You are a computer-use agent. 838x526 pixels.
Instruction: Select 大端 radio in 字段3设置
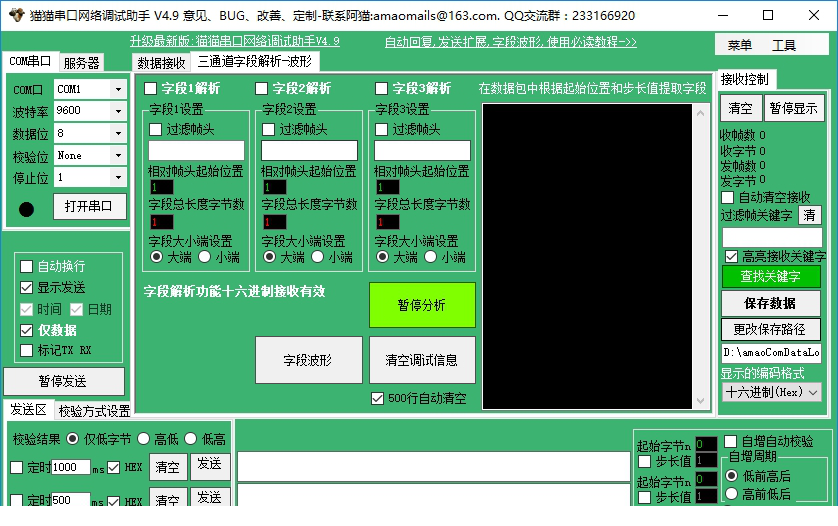coord(383,257)
